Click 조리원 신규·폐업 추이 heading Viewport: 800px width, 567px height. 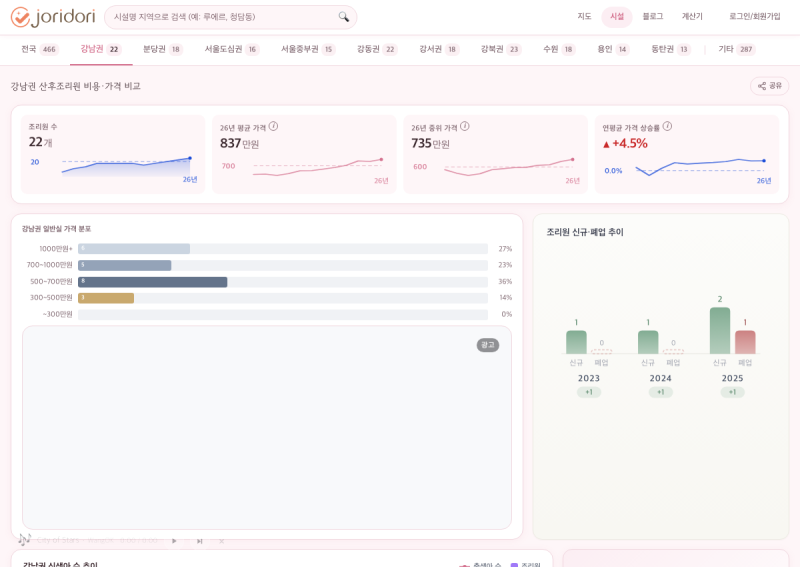[585, 232]
